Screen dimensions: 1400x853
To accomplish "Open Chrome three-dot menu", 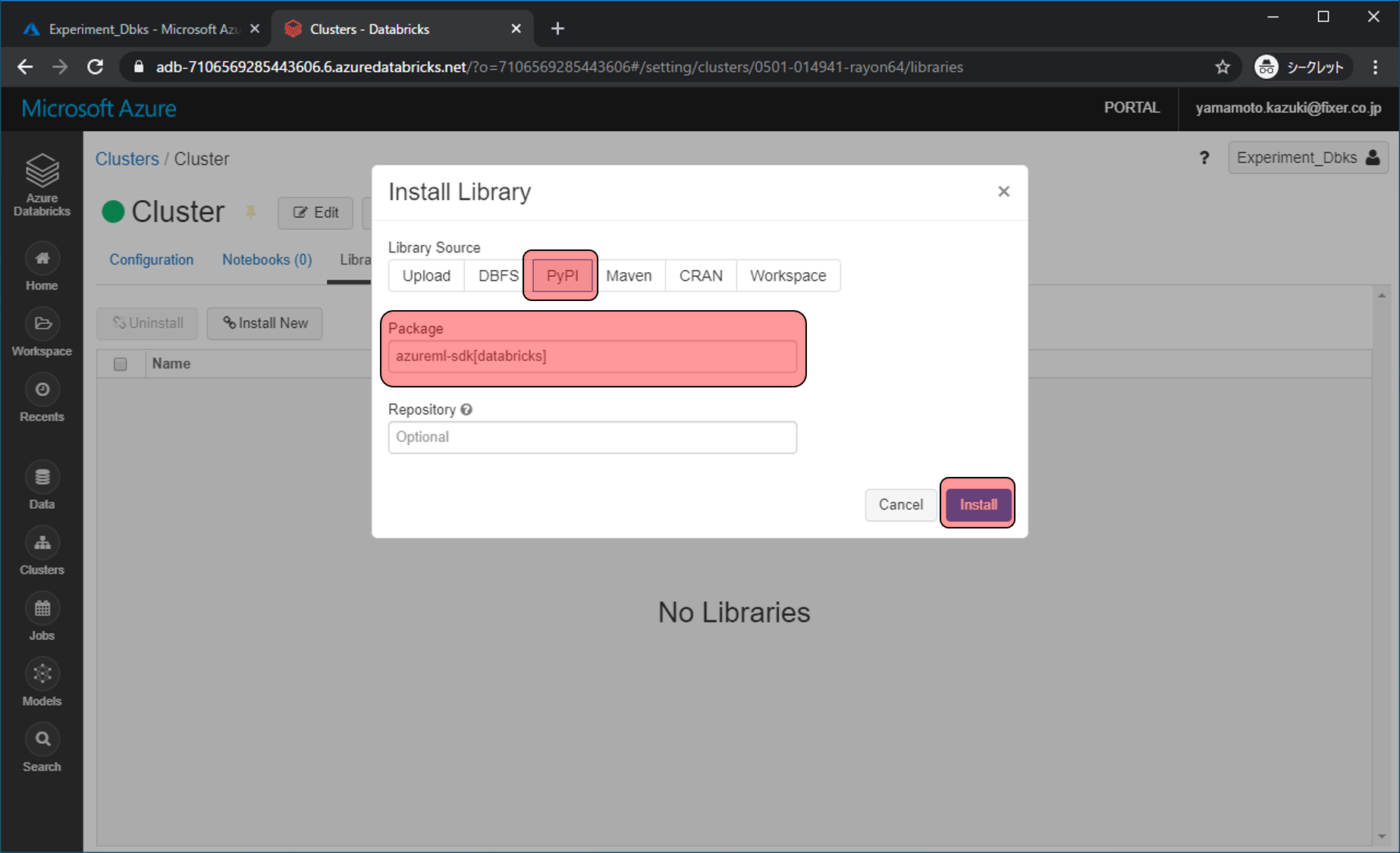I will (x=1375, y=67).
